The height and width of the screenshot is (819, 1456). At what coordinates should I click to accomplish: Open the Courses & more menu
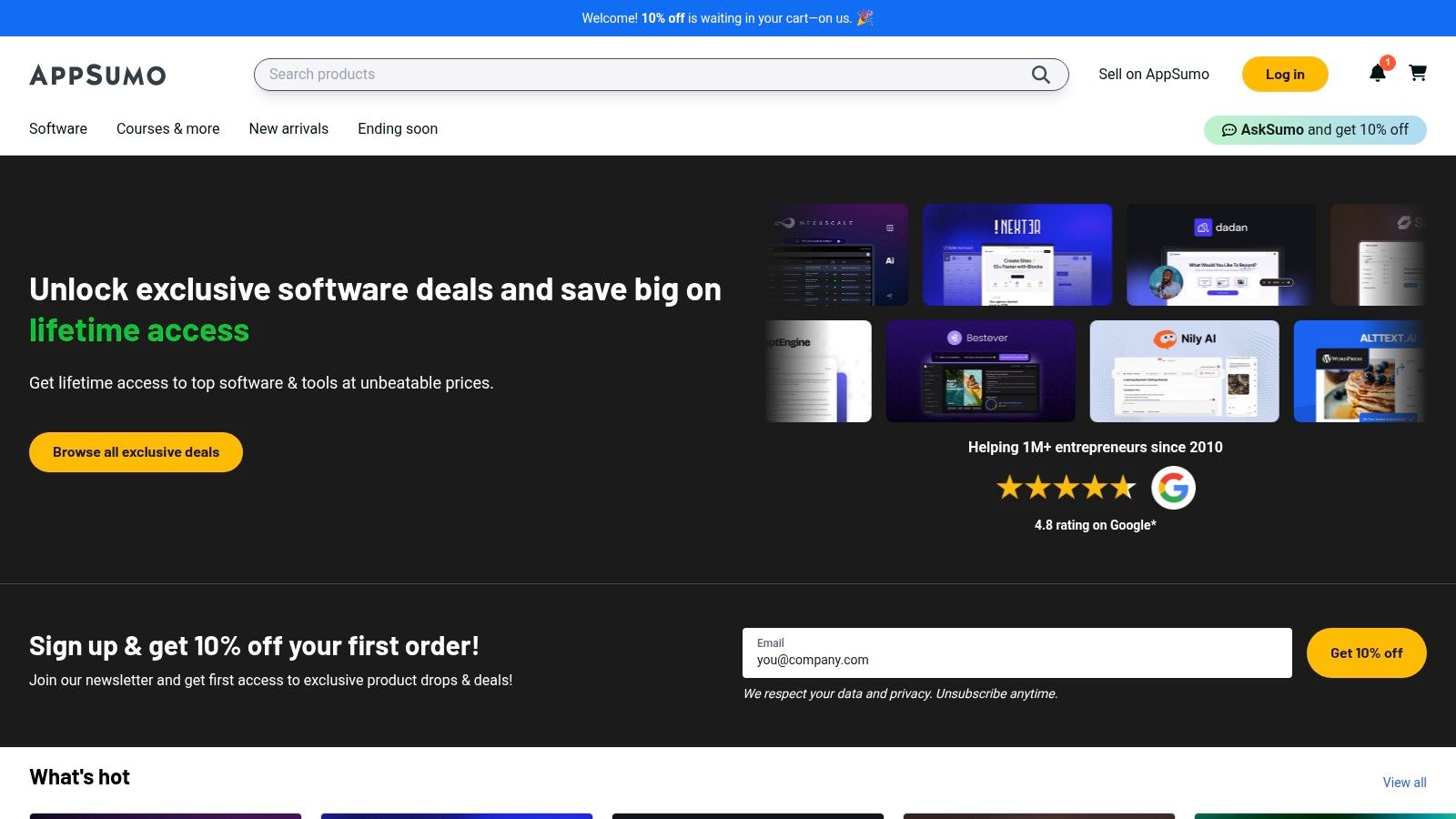(x=168, y=128)
